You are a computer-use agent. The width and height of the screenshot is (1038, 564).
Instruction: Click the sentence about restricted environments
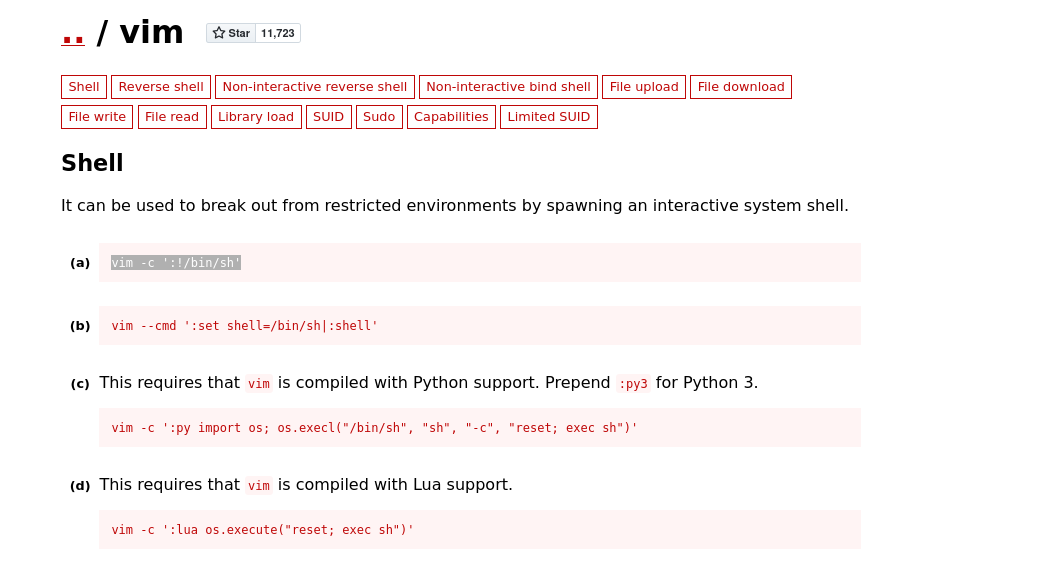click(455, 206)
